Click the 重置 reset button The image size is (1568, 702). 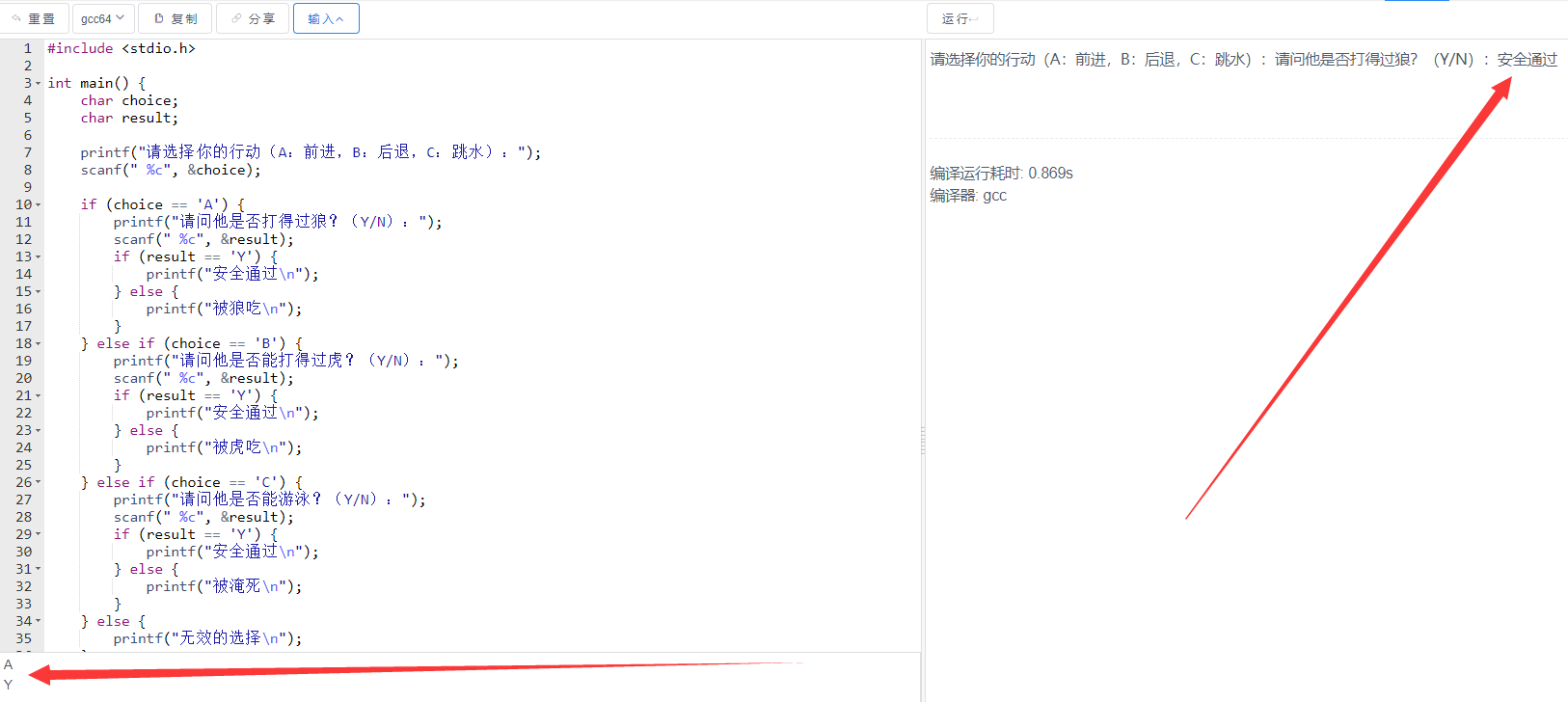click(x=34, y=18)
